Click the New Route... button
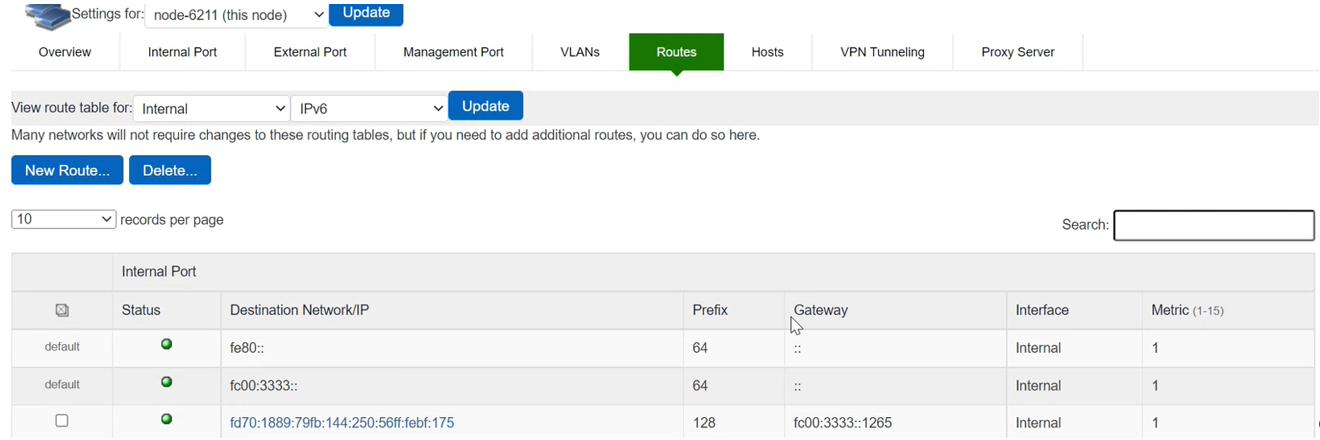 67,170
